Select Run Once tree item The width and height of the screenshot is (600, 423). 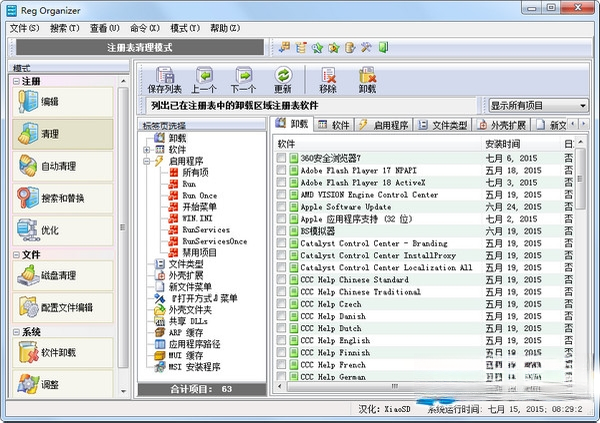199,196
